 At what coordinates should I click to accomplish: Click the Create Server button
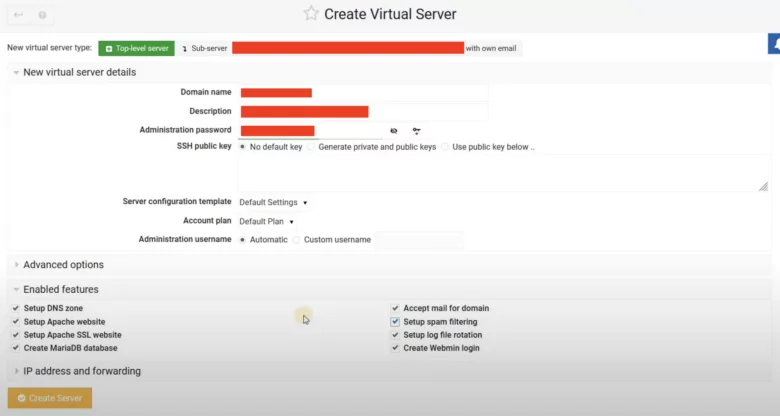pyautogui.click(x=50, y=398)
